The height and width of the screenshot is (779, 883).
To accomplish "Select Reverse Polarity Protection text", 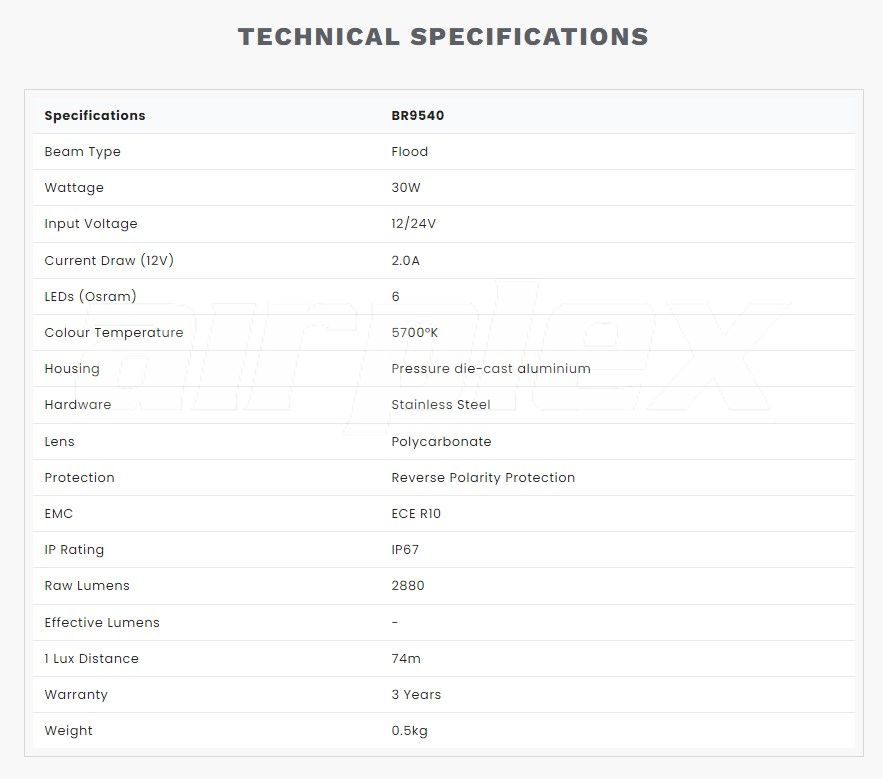I will click(x=483, y=478).
